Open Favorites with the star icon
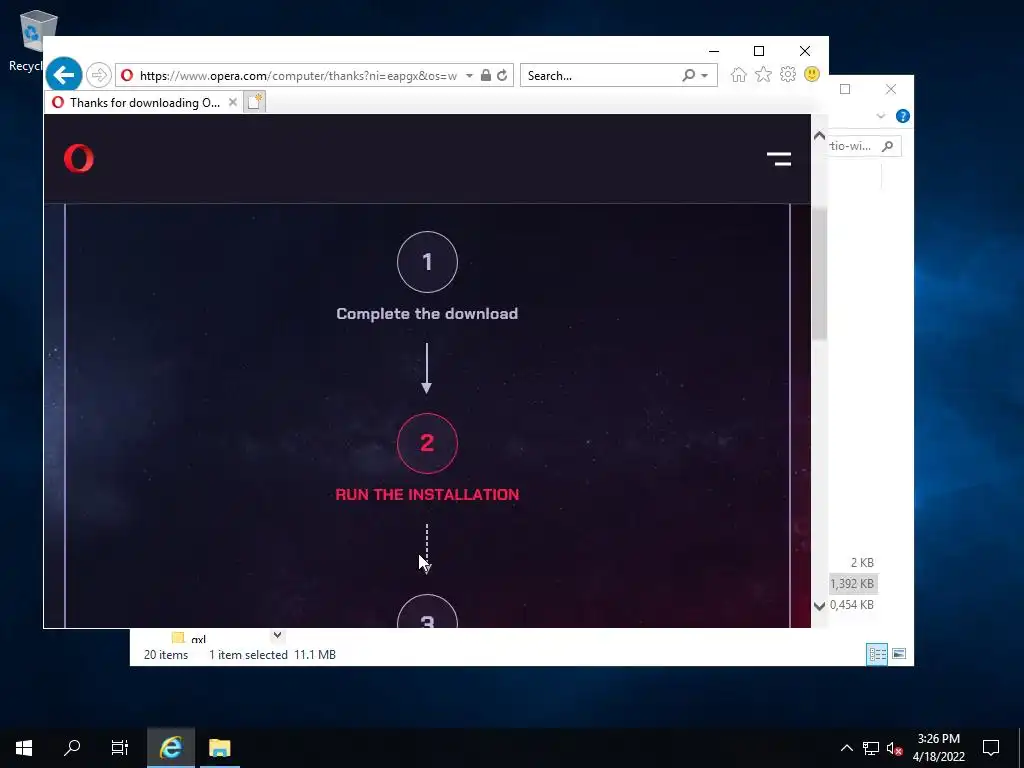Screen dimensions: 1024x768 click(x=763, y=74)
